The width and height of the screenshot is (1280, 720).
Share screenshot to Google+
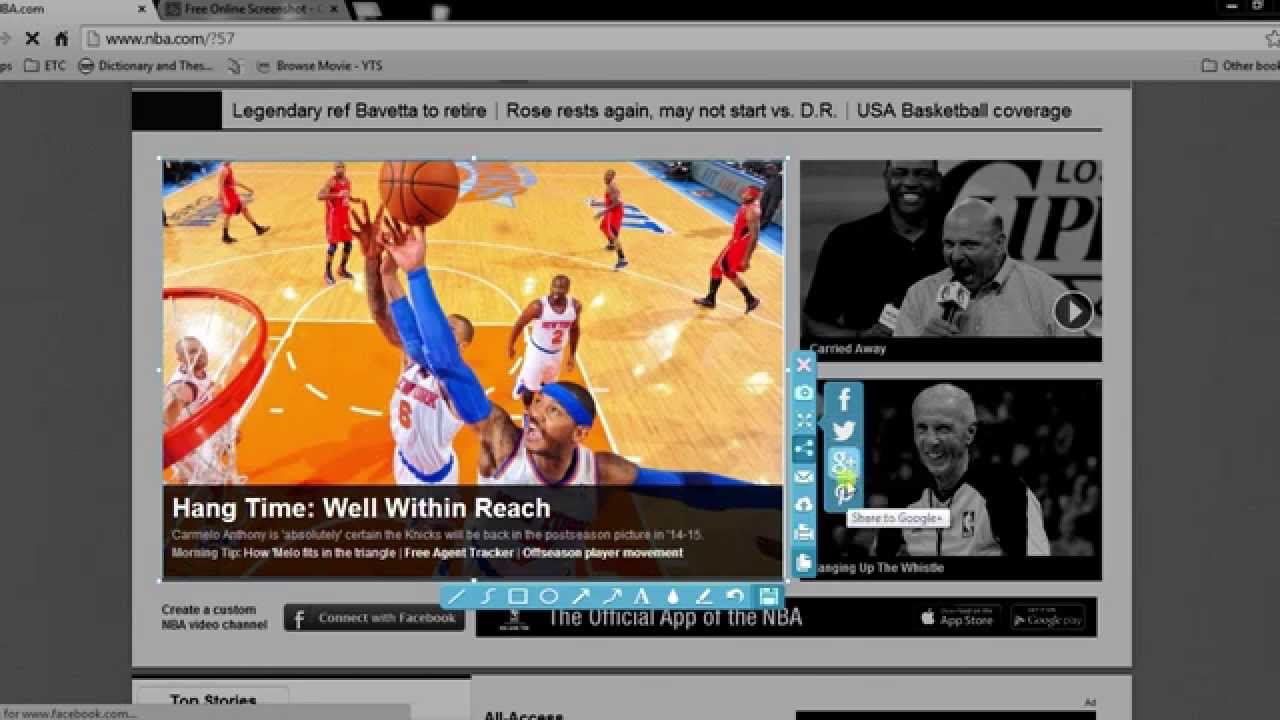(x=844, y=462)
